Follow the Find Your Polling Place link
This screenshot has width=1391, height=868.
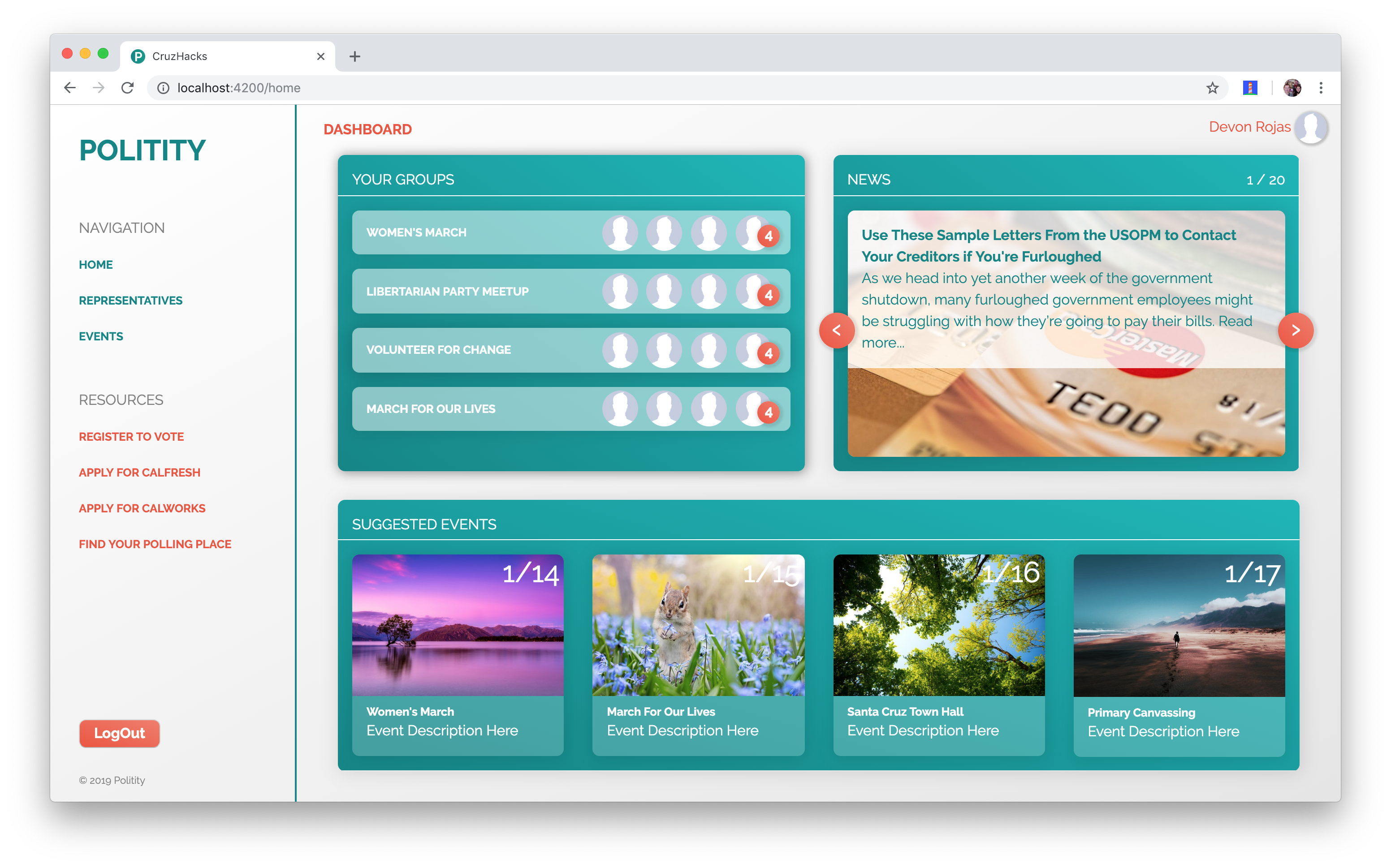[x=155, y=544]
